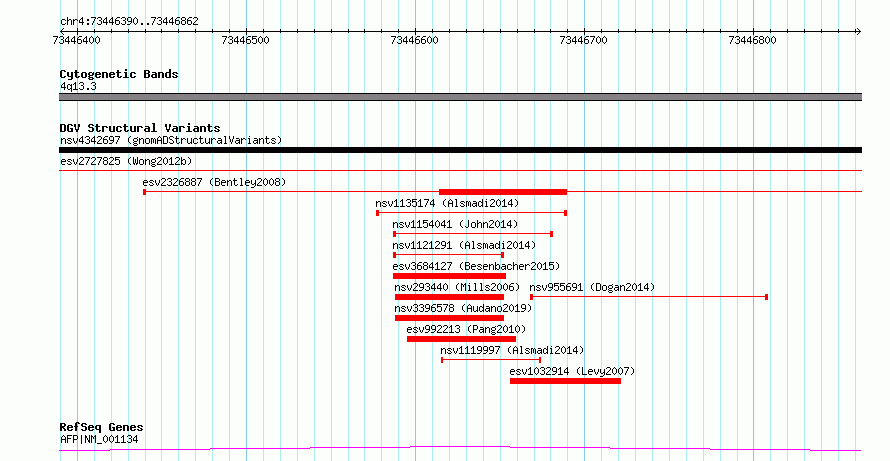This screenshot has width=890, height=461.
Task: Click the AFP|NM_001134 gene label
Action: pyautogui.click(x=99, y=439)
